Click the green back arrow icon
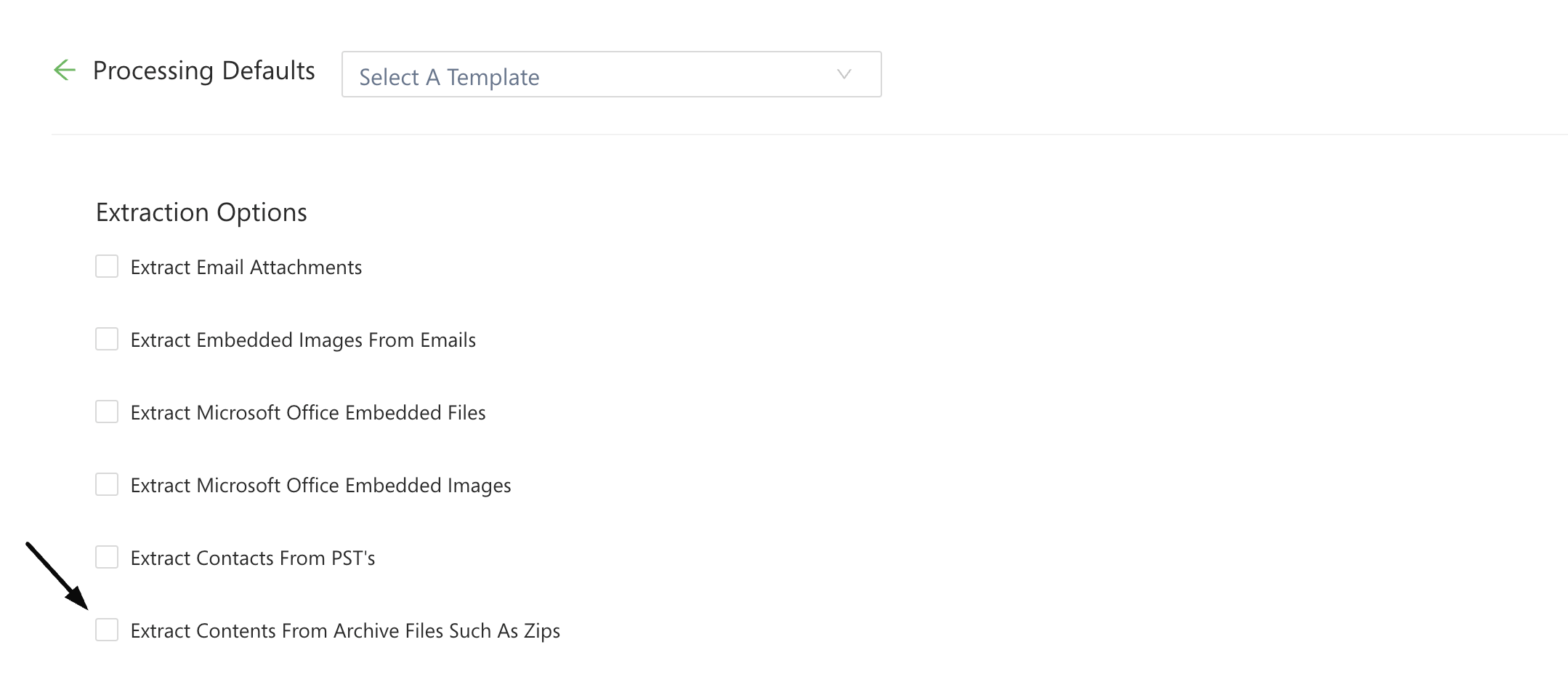The height and width of the screenshot is (682, 1568). (65, 70)
